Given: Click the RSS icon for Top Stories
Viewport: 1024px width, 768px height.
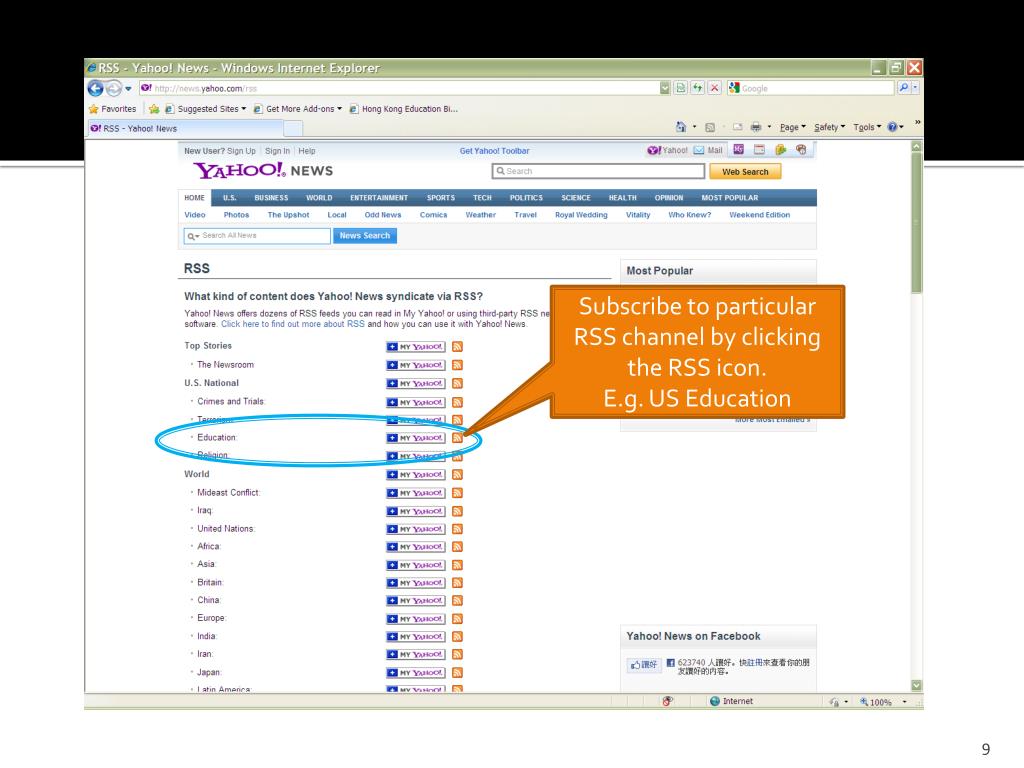Looking at the screenshot, I should click(457, 347).
